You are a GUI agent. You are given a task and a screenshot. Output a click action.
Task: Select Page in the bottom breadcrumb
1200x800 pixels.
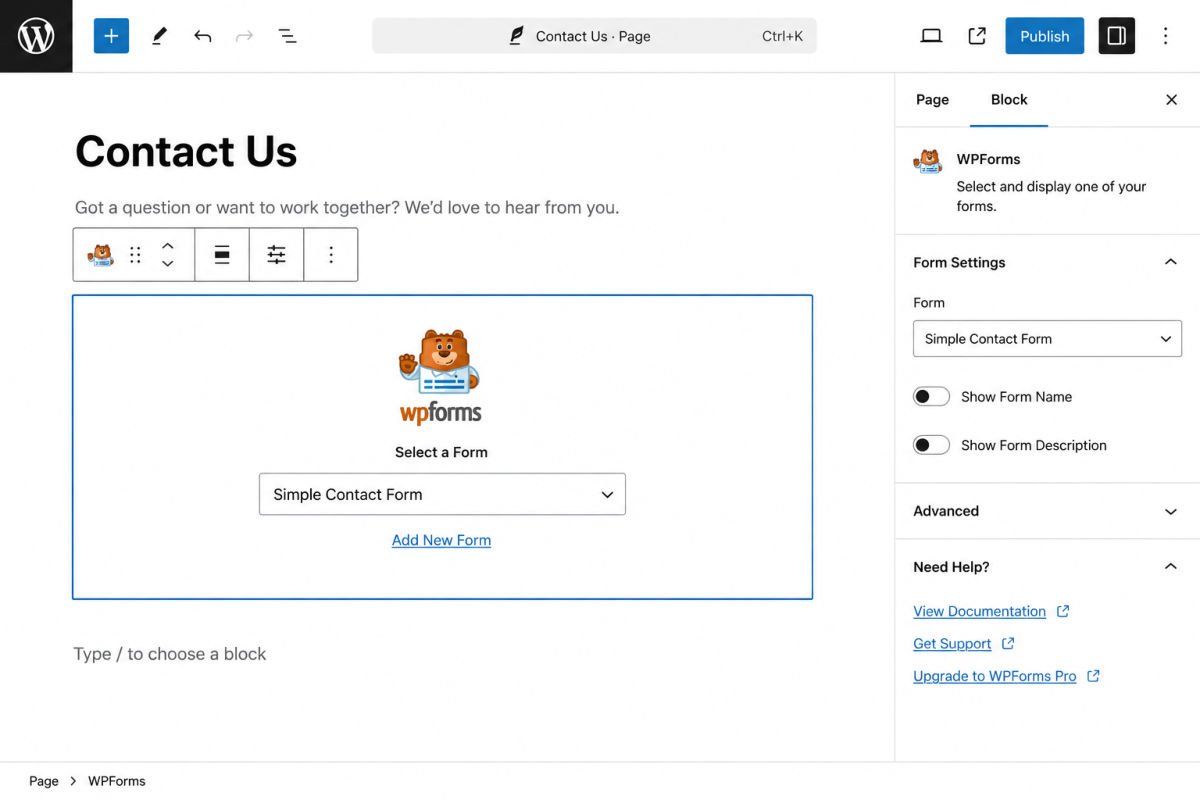coord(44,781)
